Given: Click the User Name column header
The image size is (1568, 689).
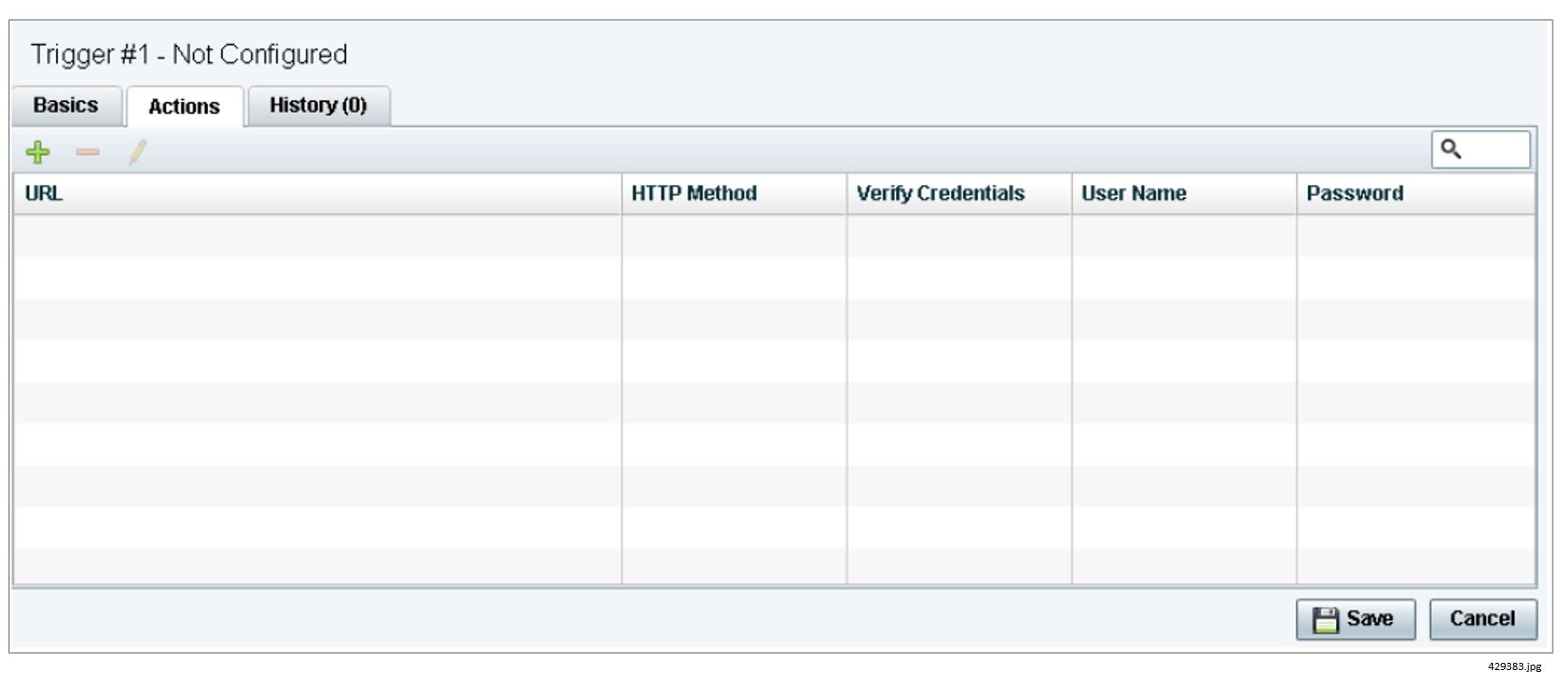Looking at the screenshot, I should (x=1134, y=193).
